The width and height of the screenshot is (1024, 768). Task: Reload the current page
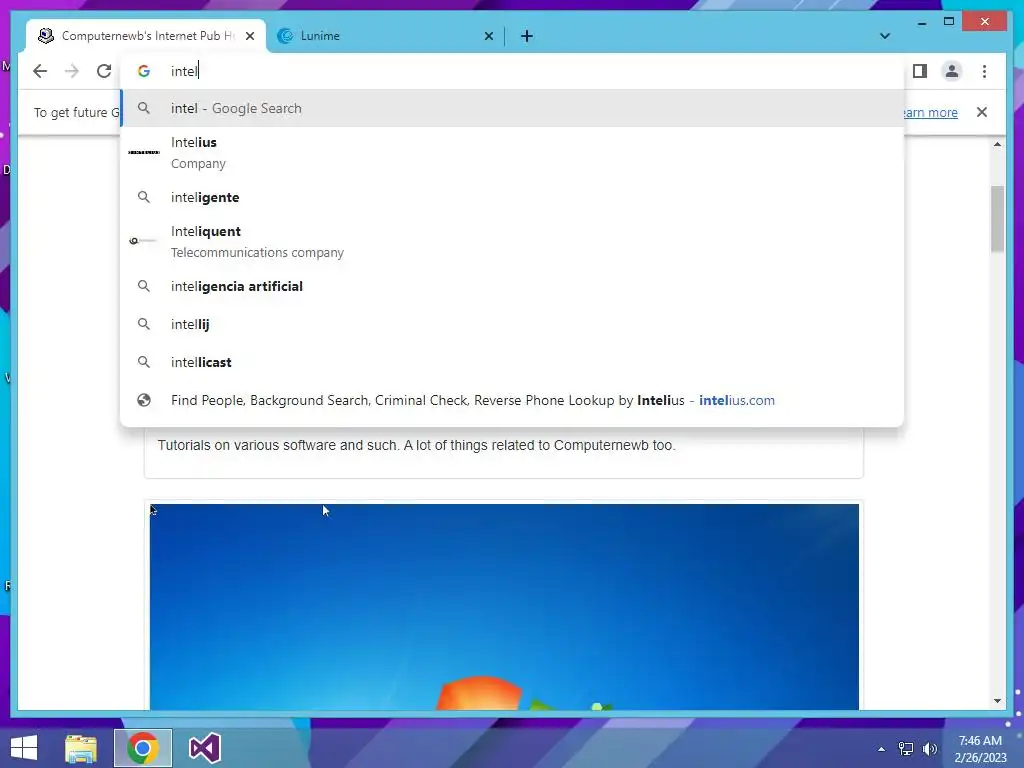tap(104, 71)
